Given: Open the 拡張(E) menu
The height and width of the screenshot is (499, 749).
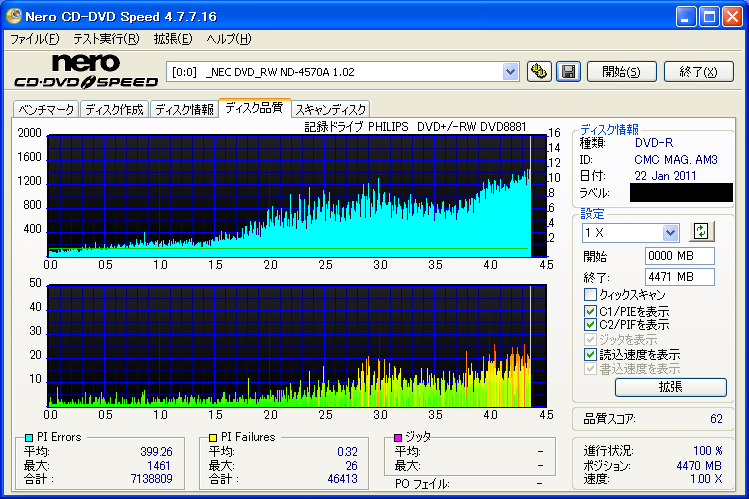Looking at the screenshot, I should 173,39.
